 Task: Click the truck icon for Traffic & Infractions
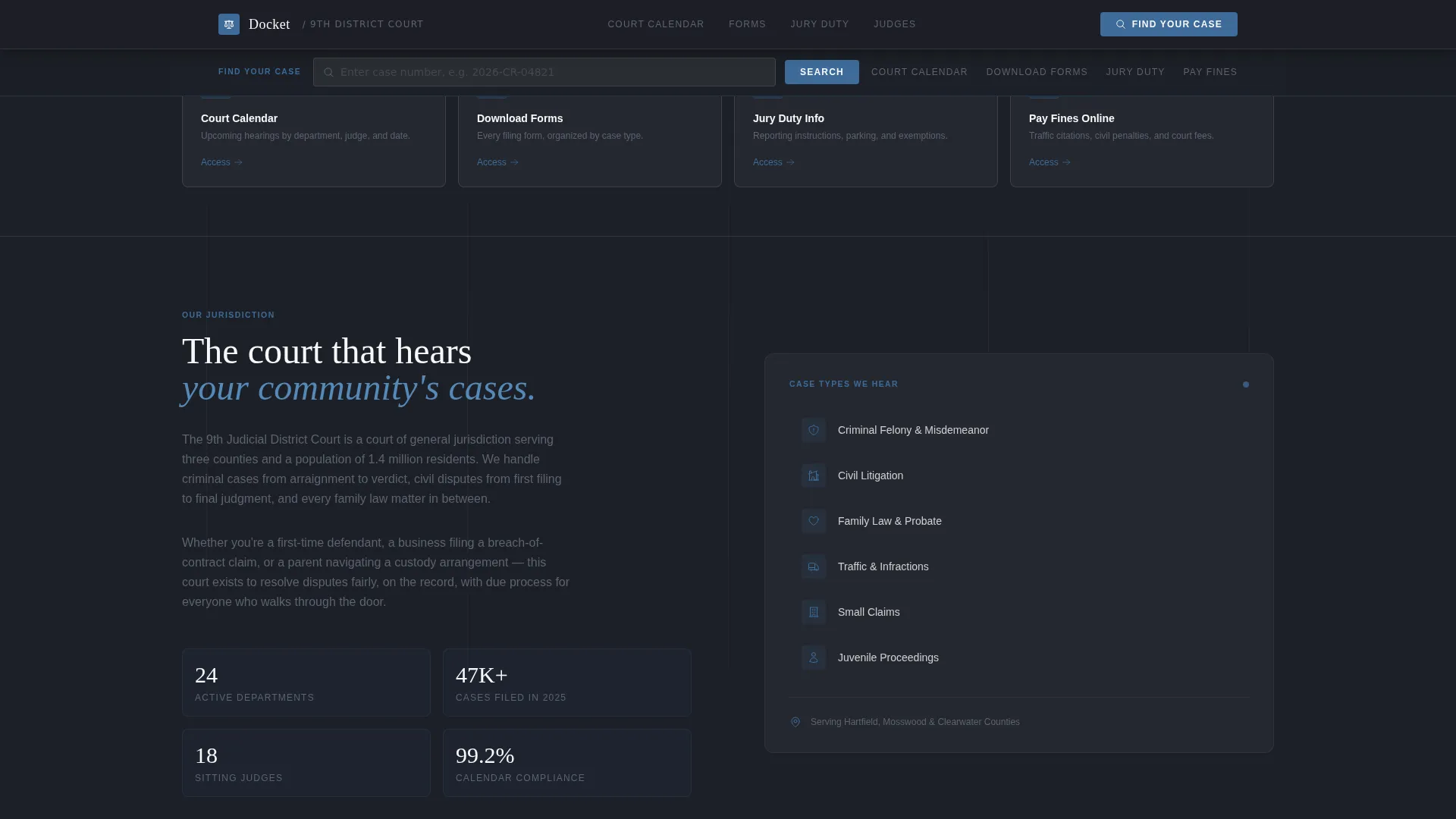click(x=814, y=566)
